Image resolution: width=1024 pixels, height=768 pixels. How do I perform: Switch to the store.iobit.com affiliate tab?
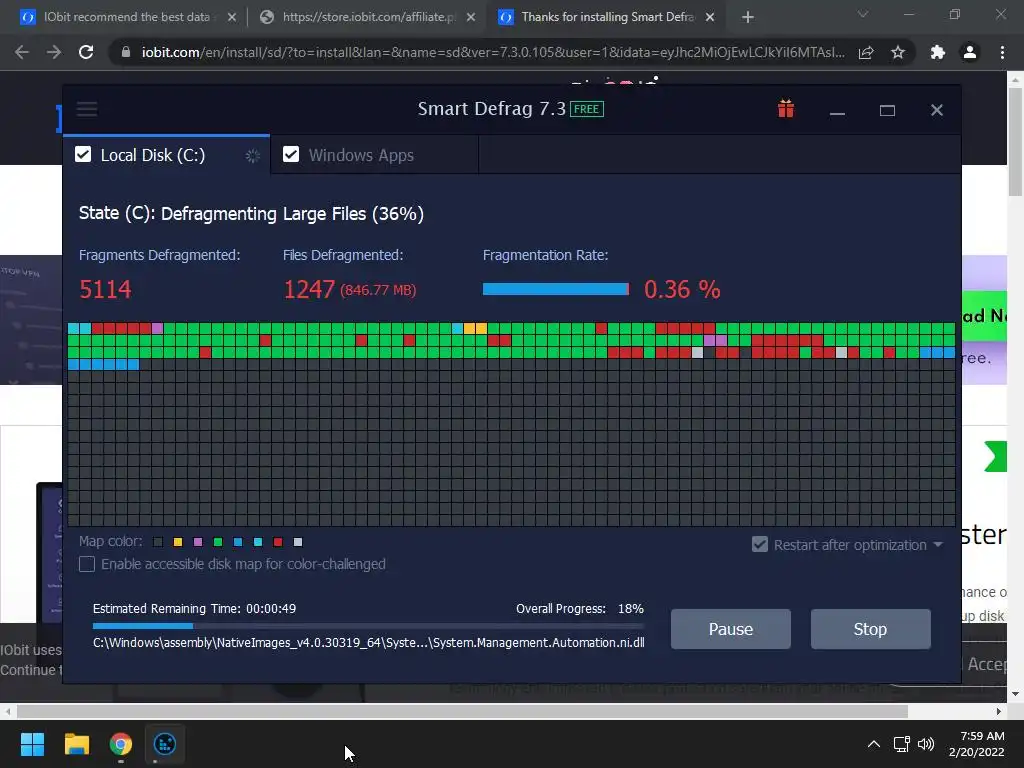pyautogui.click(x=369, y=17)
